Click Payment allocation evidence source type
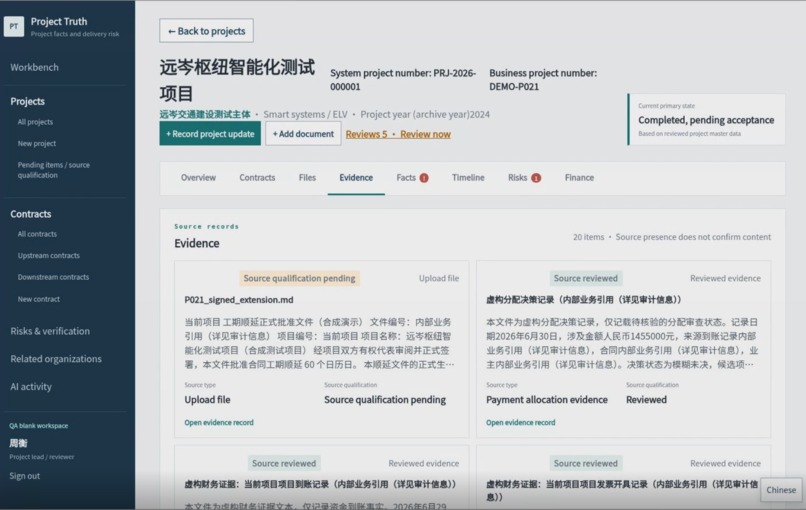 point(547,399)
